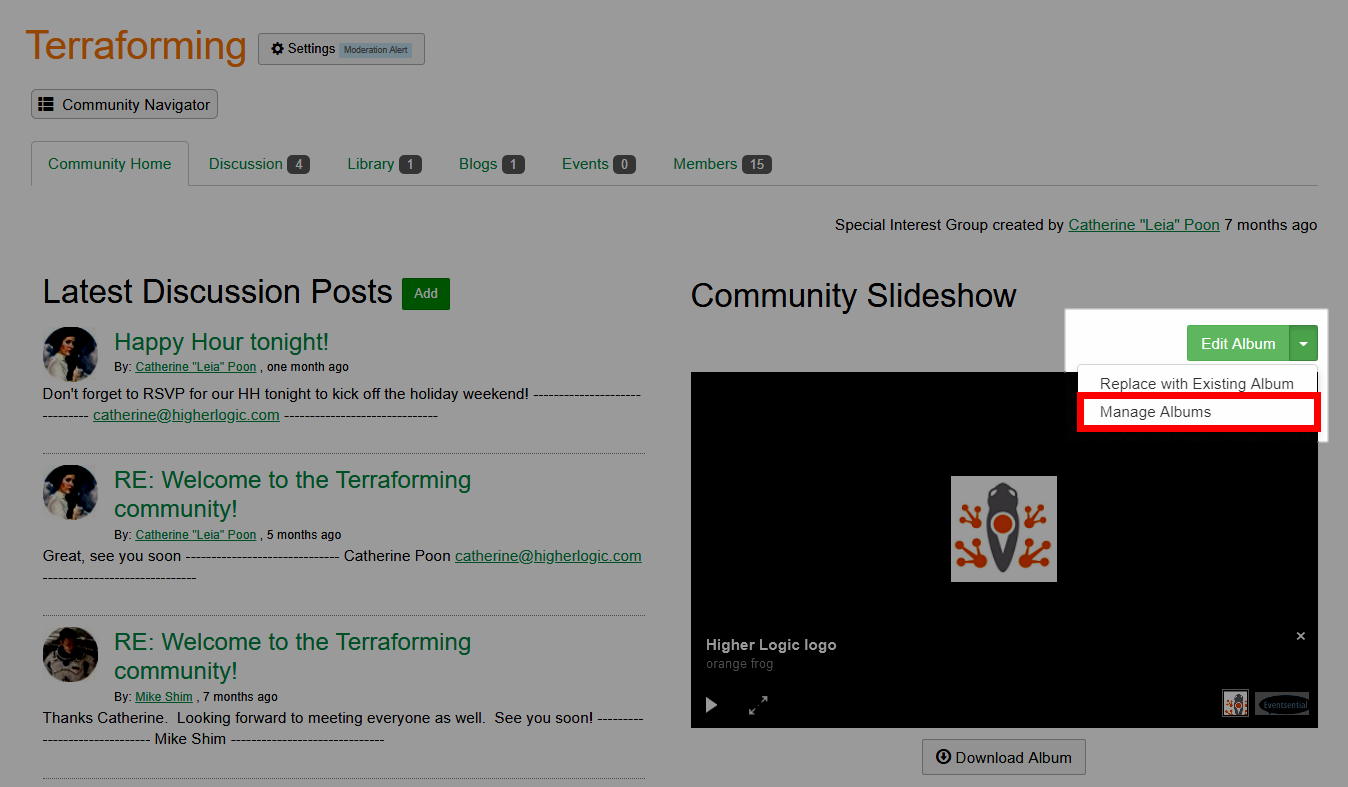
Task: Close the slideshow caption overlay
Action: pyautogui.click(x=1300, y=636)
